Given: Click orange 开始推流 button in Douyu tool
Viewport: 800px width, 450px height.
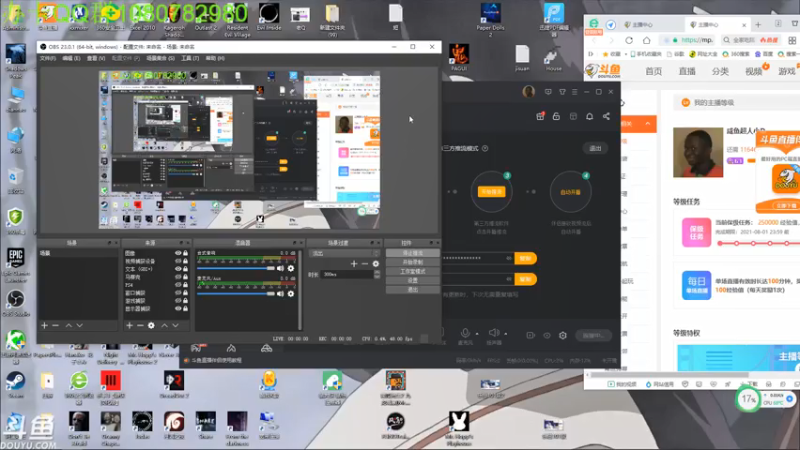Looking at the screenshot, I should click(x=491, y=192).
